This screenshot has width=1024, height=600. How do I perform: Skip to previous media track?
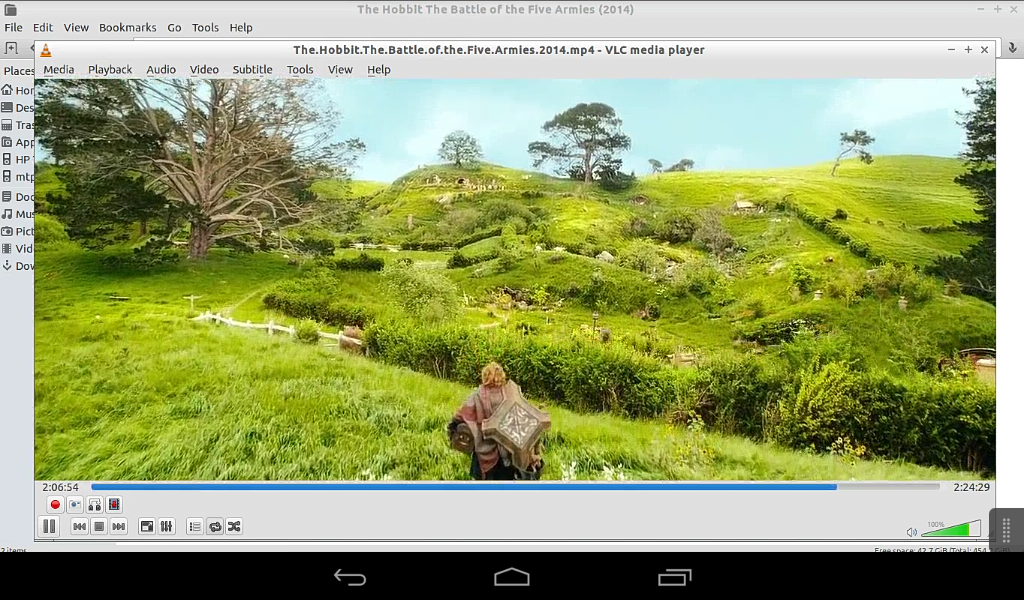(80, 526)
